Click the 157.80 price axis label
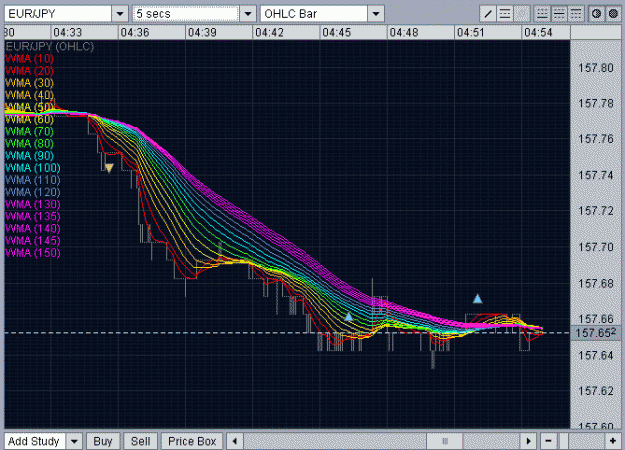The image size is (625, 450). (596, 68)
